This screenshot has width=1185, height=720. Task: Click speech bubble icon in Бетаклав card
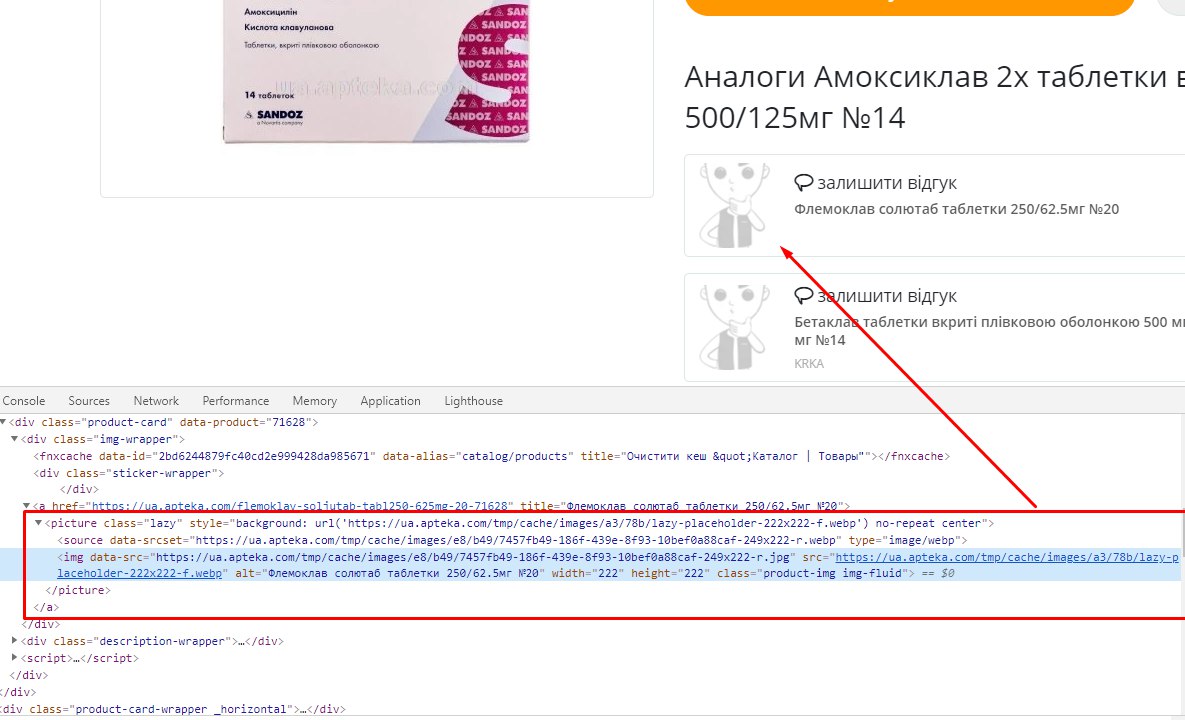pyautogui.click(x=803, y=295)
